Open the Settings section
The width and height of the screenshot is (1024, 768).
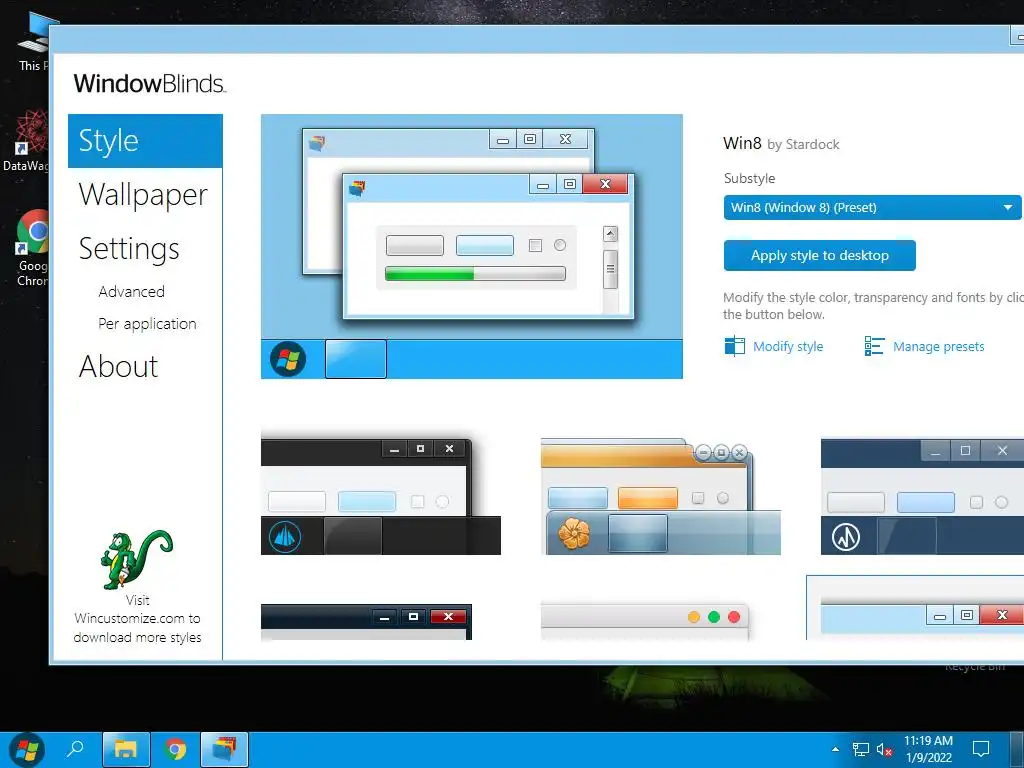coord(129,248)
